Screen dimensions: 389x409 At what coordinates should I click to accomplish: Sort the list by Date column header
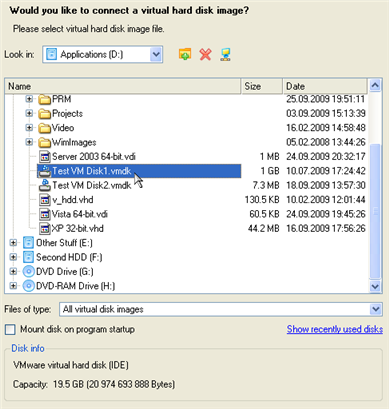coord(325,86)
